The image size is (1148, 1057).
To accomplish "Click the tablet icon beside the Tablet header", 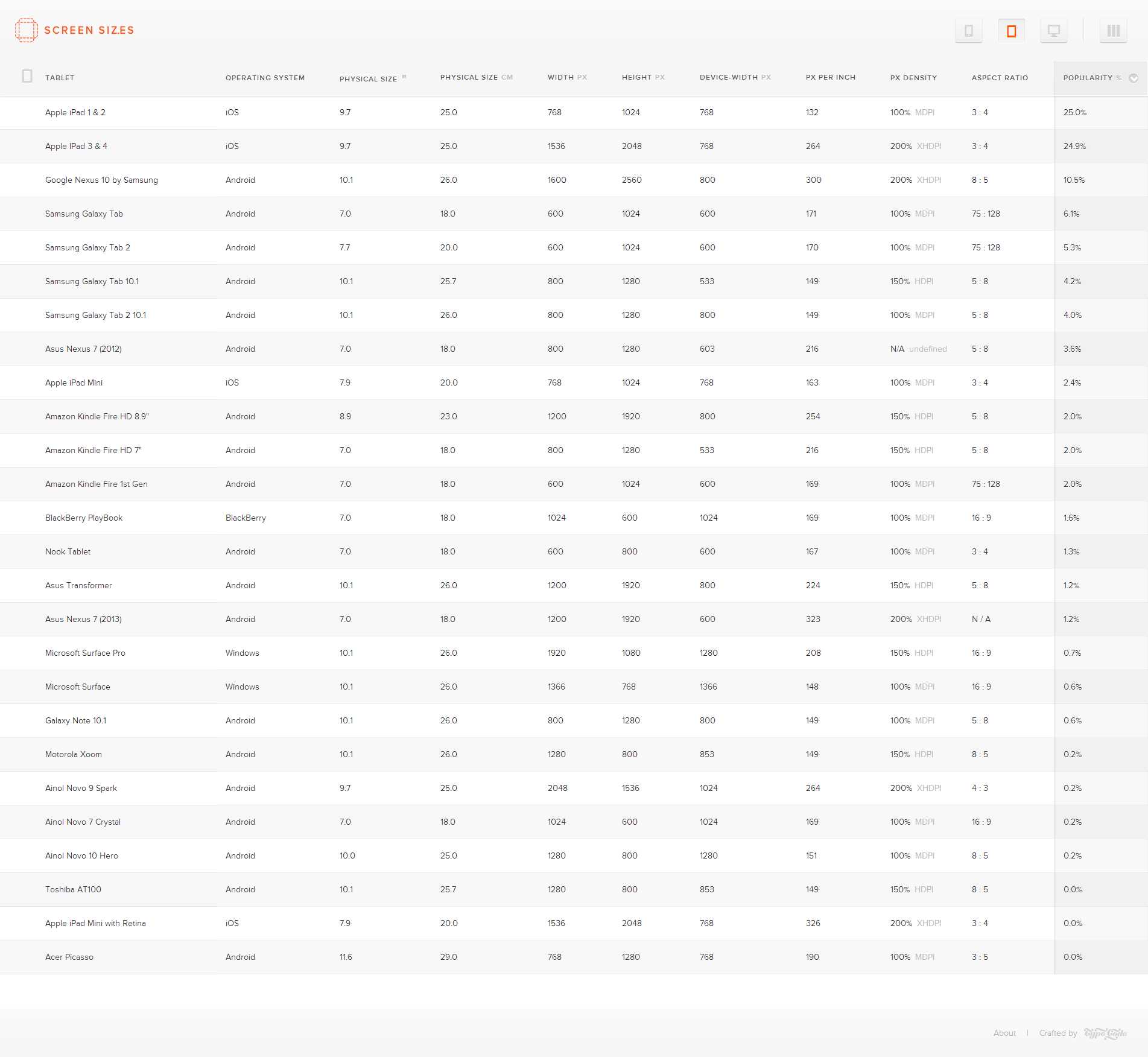I will coord(27,76).
